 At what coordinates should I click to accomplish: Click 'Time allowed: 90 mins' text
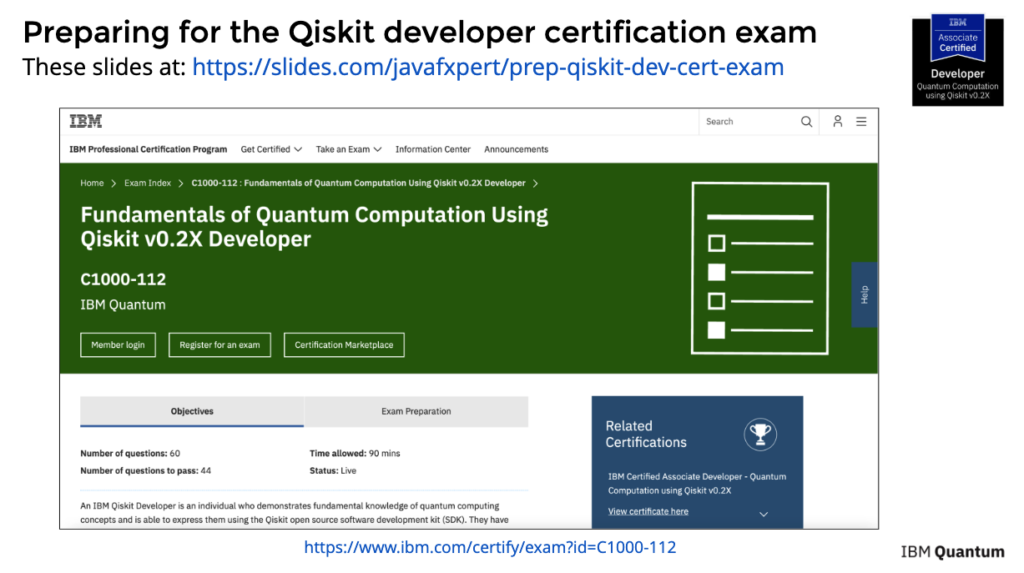pyautogui.click(x=355, y=453)
